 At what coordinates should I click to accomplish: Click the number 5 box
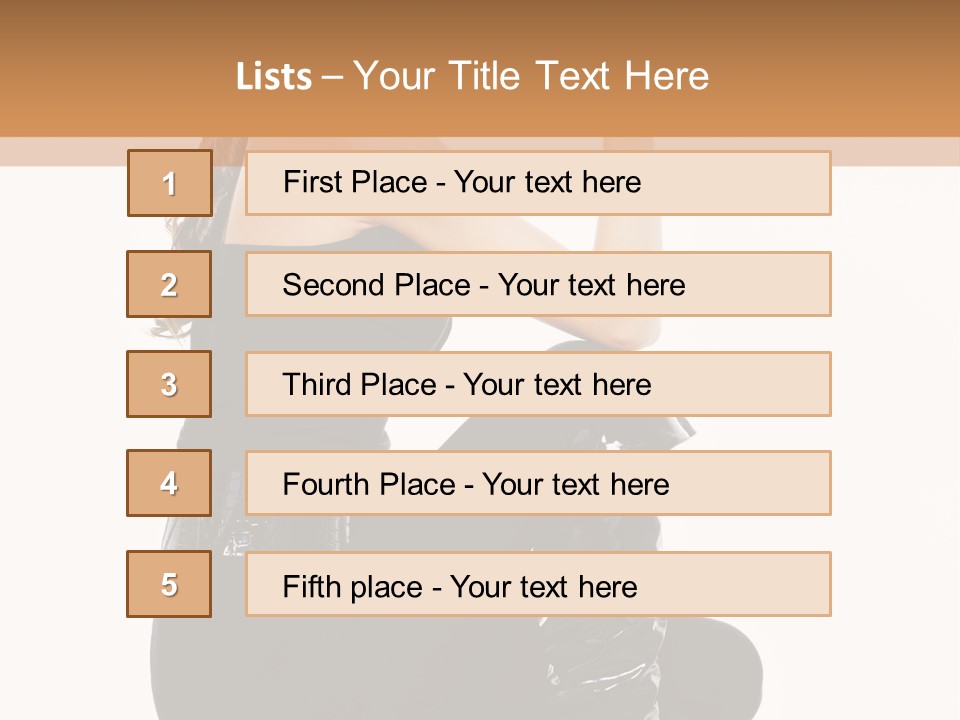click(169, 584)
